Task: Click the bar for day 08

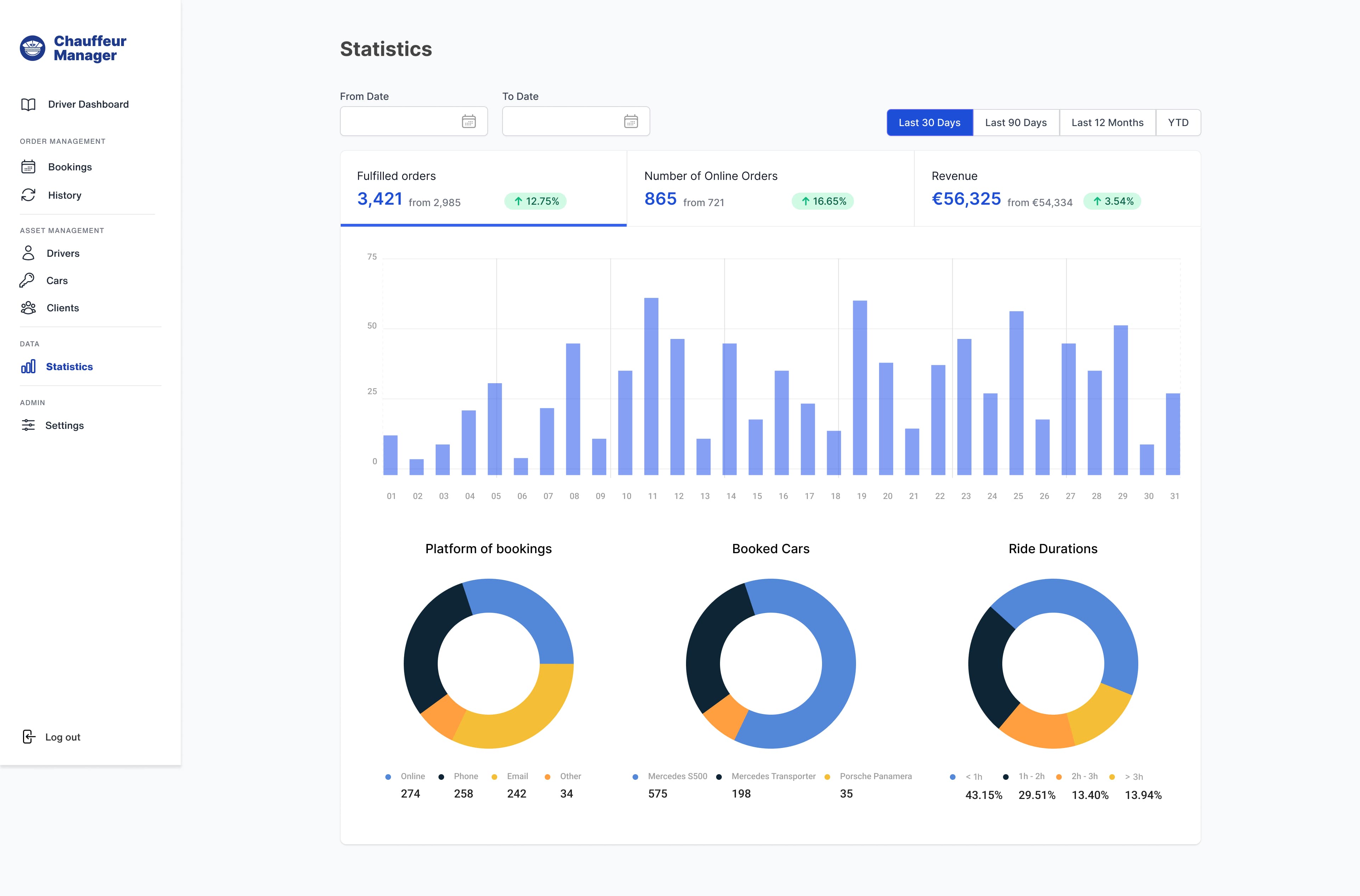Action: [x=573, y=409]
